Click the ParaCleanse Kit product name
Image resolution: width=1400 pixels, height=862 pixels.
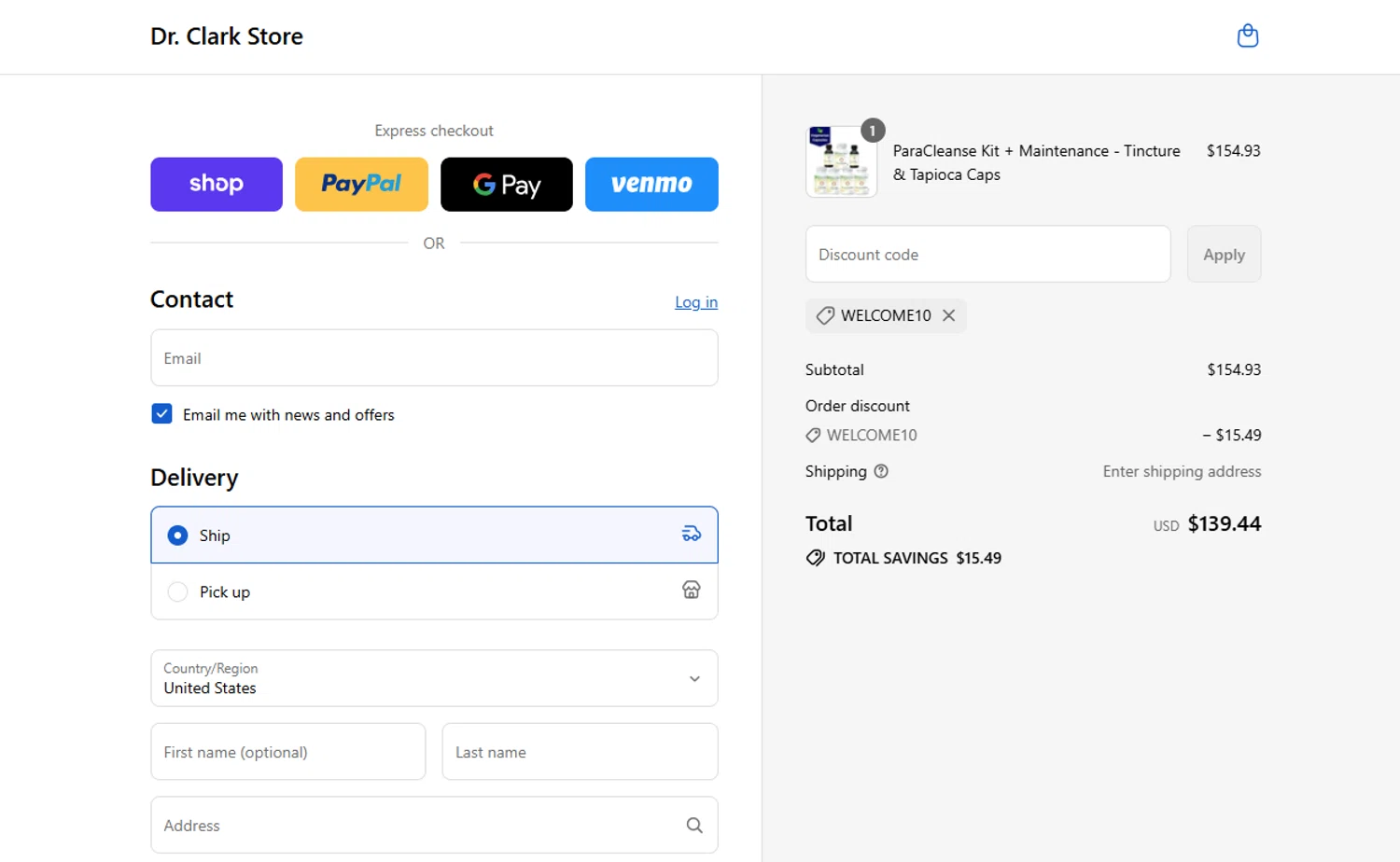1036,162
